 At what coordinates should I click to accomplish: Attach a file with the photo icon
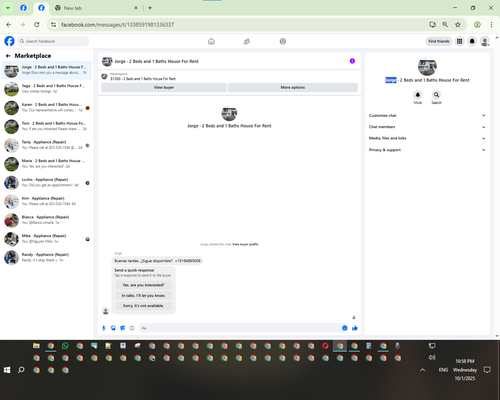tap(113, 328)
